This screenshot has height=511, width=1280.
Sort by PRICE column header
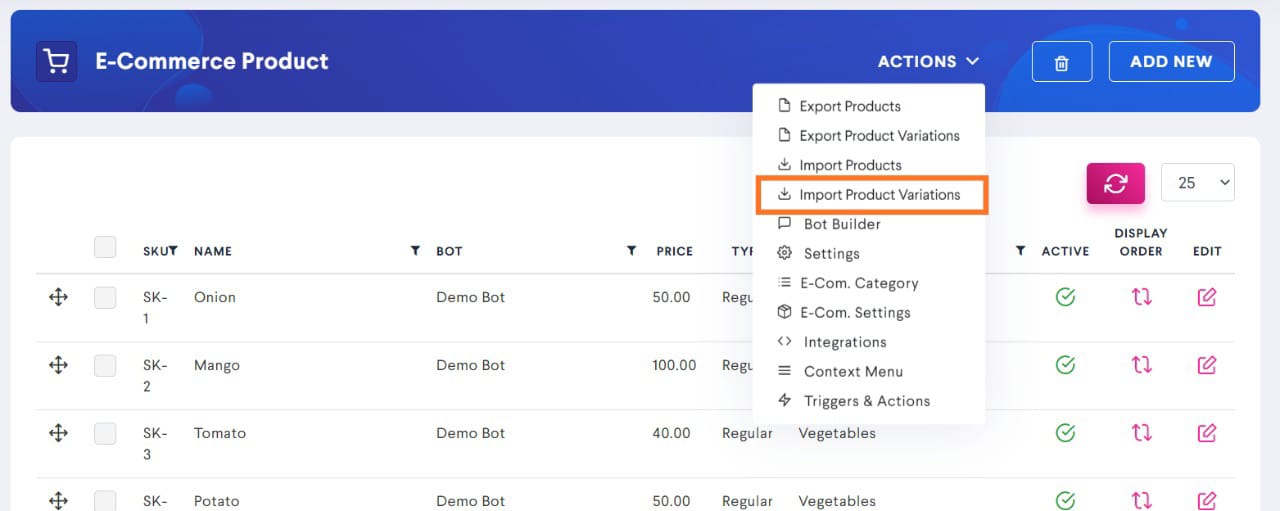click(x=674, y=251)
